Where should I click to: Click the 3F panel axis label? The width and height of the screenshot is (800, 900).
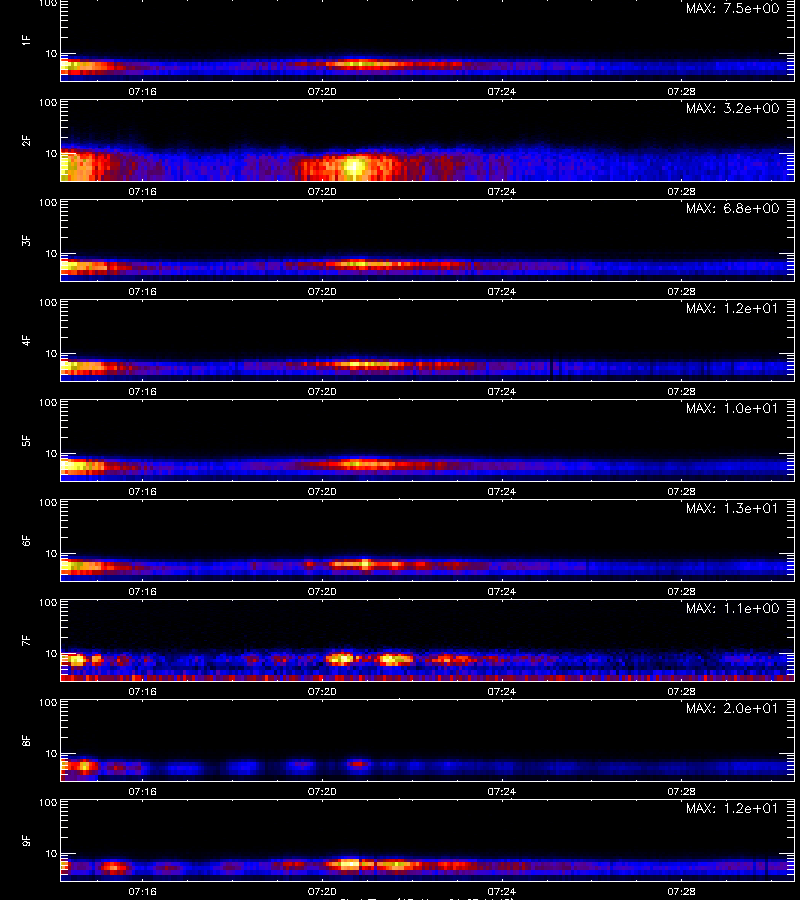pyautogui.click(x=25, y=240)
